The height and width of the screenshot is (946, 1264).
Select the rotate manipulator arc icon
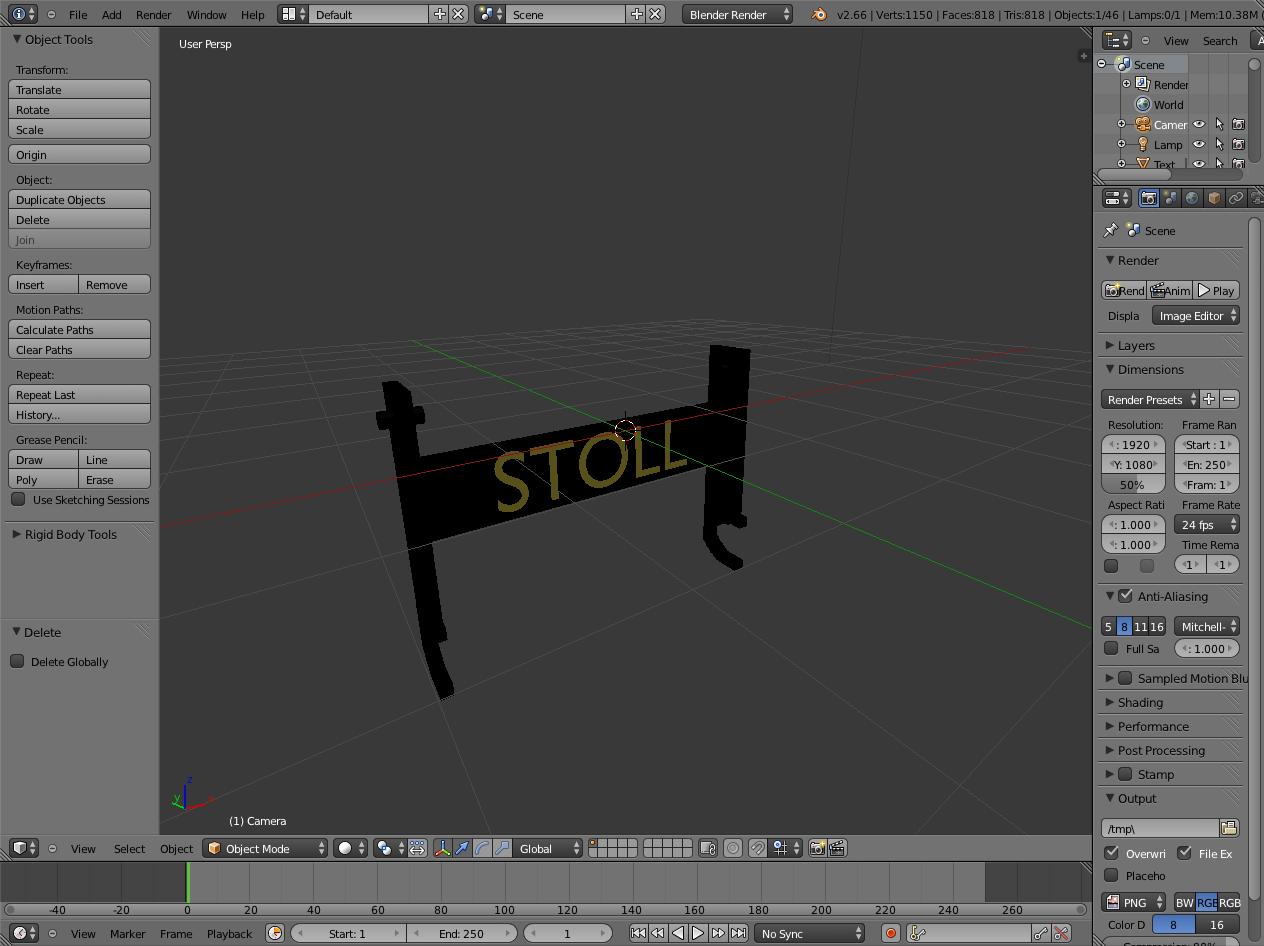pyautogui.click(x=482, y=848)
